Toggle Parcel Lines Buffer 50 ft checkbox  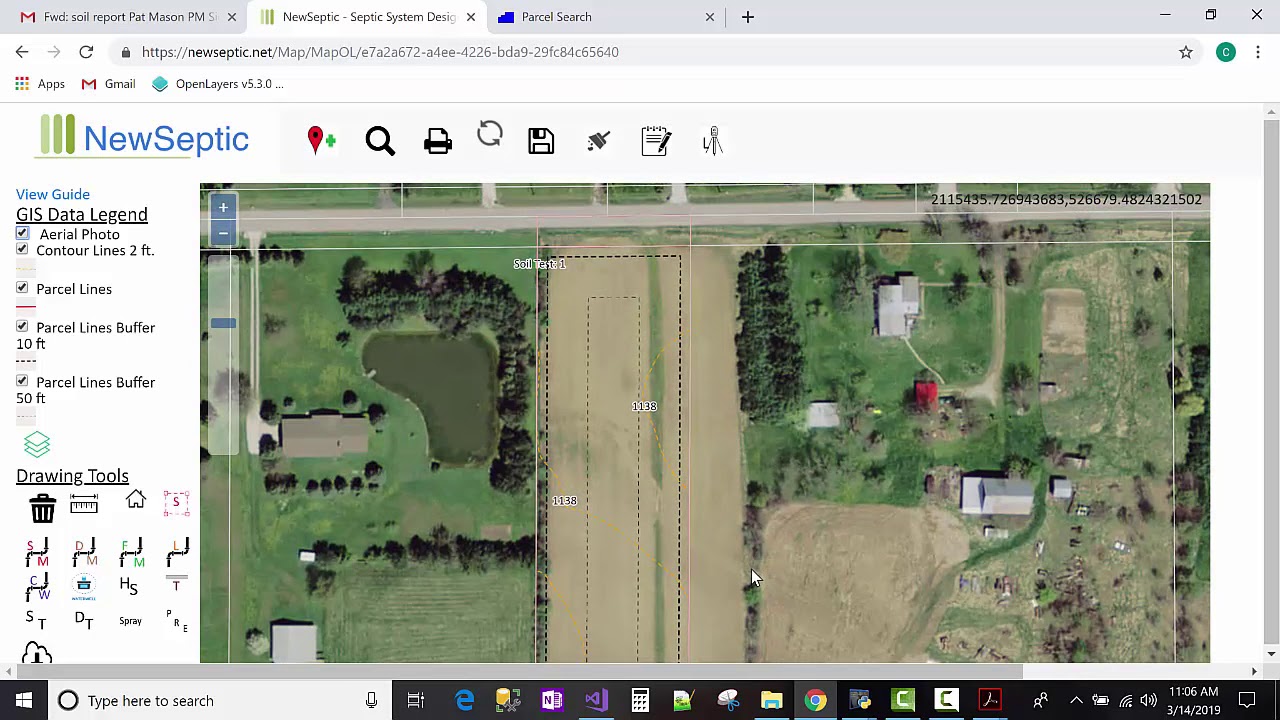[x=22, y=381]
